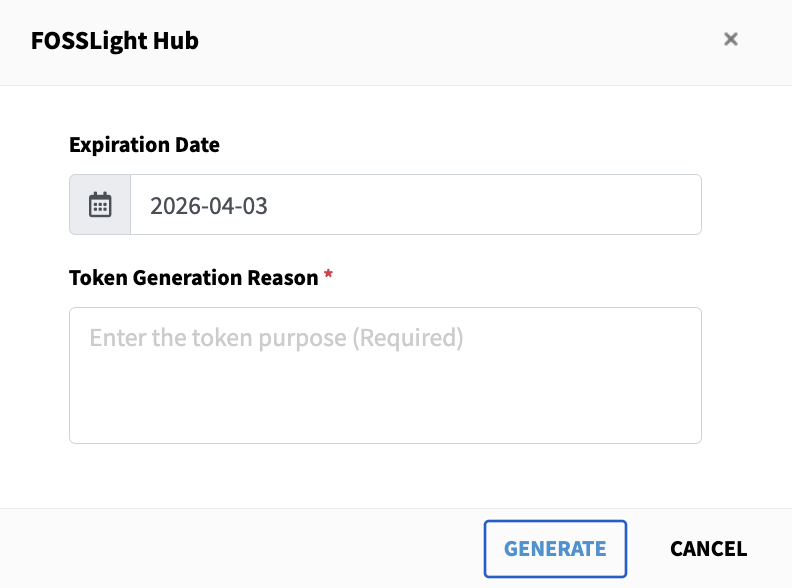Click the 2026-04-03 date value
This screenshot has height=588, width=792.
(209, 206)
